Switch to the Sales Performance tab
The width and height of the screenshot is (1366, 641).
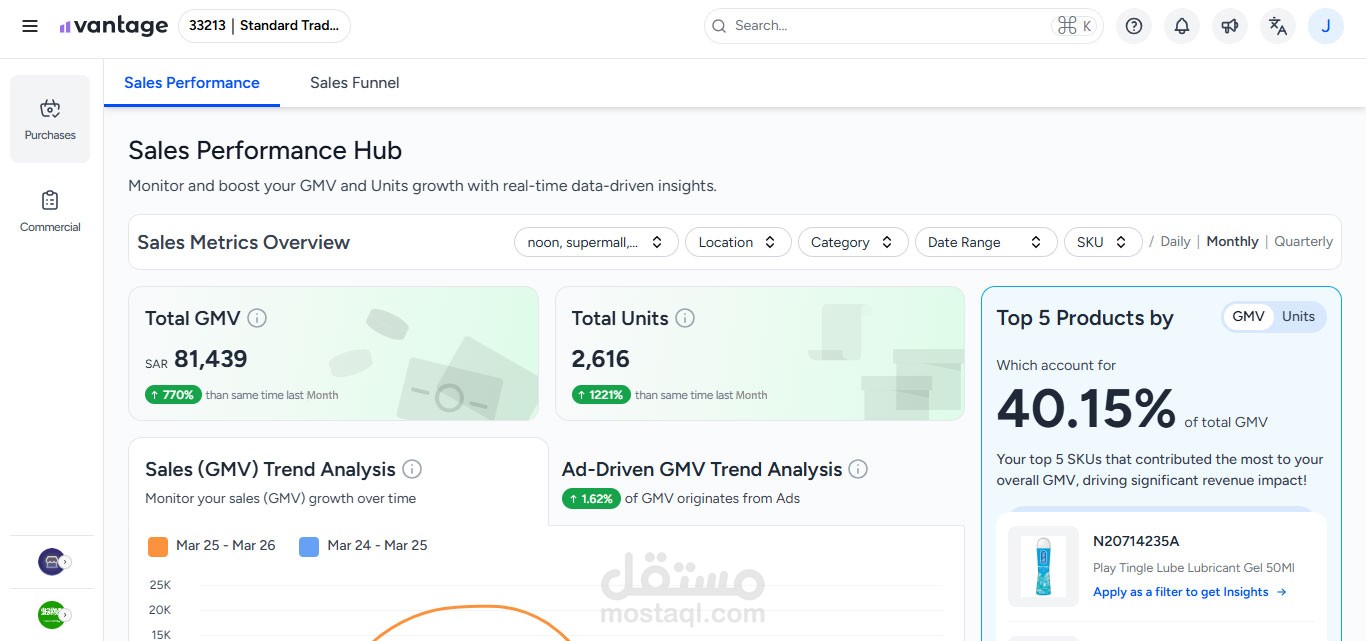point(192,83)
